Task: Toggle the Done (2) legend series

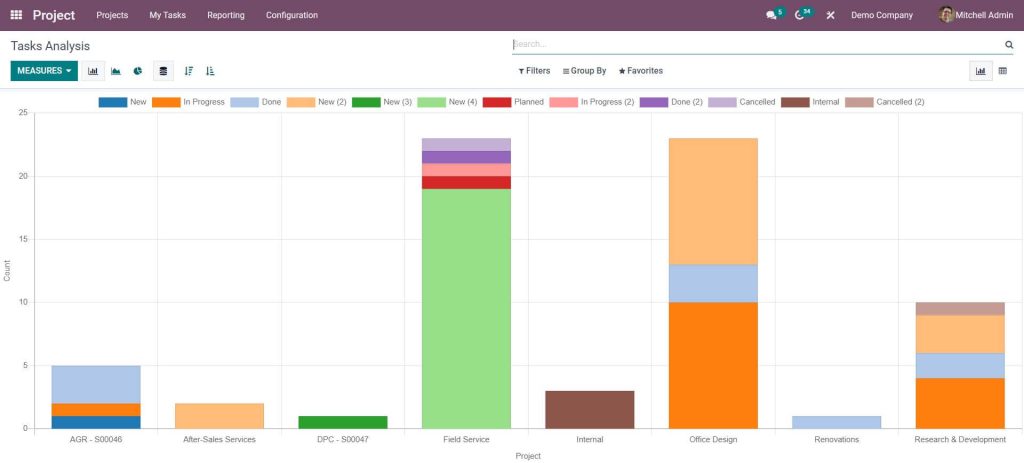Action: click(x=671, y=102)
